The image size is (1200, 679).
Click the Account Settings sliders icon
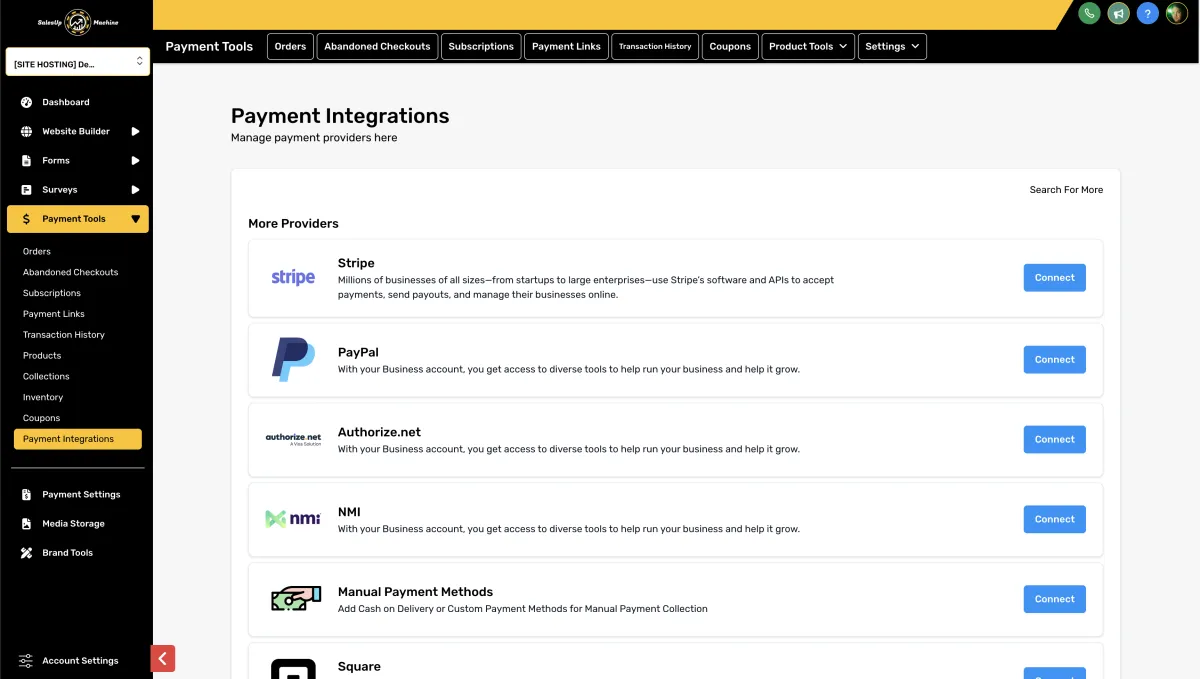[x=26, y=660]
